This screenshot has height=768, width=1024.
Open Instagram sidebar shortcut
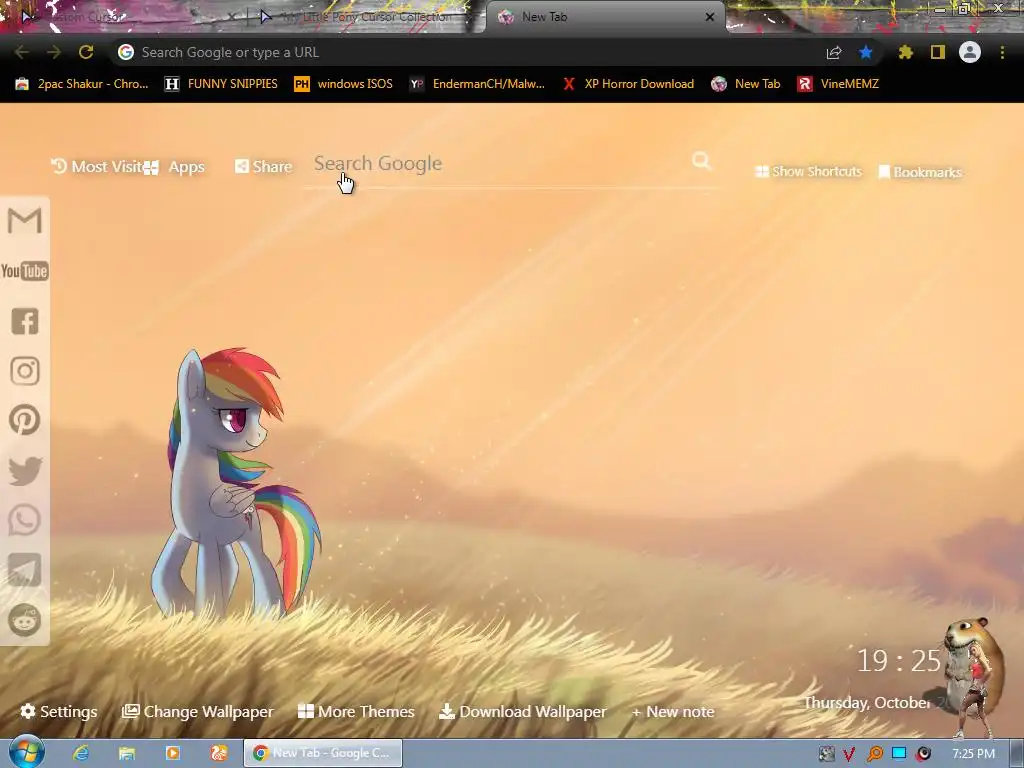25,371
